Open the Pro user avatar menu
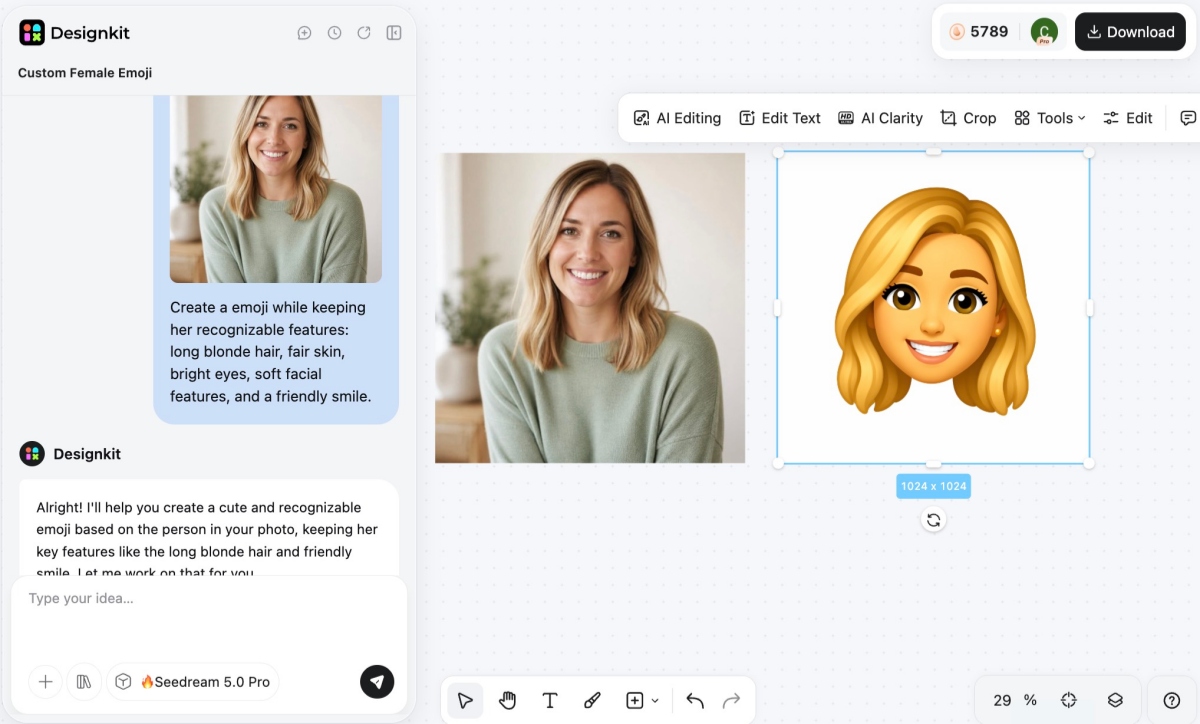Viewport: 1200px width, 724px height. (x=1044, y=32)
